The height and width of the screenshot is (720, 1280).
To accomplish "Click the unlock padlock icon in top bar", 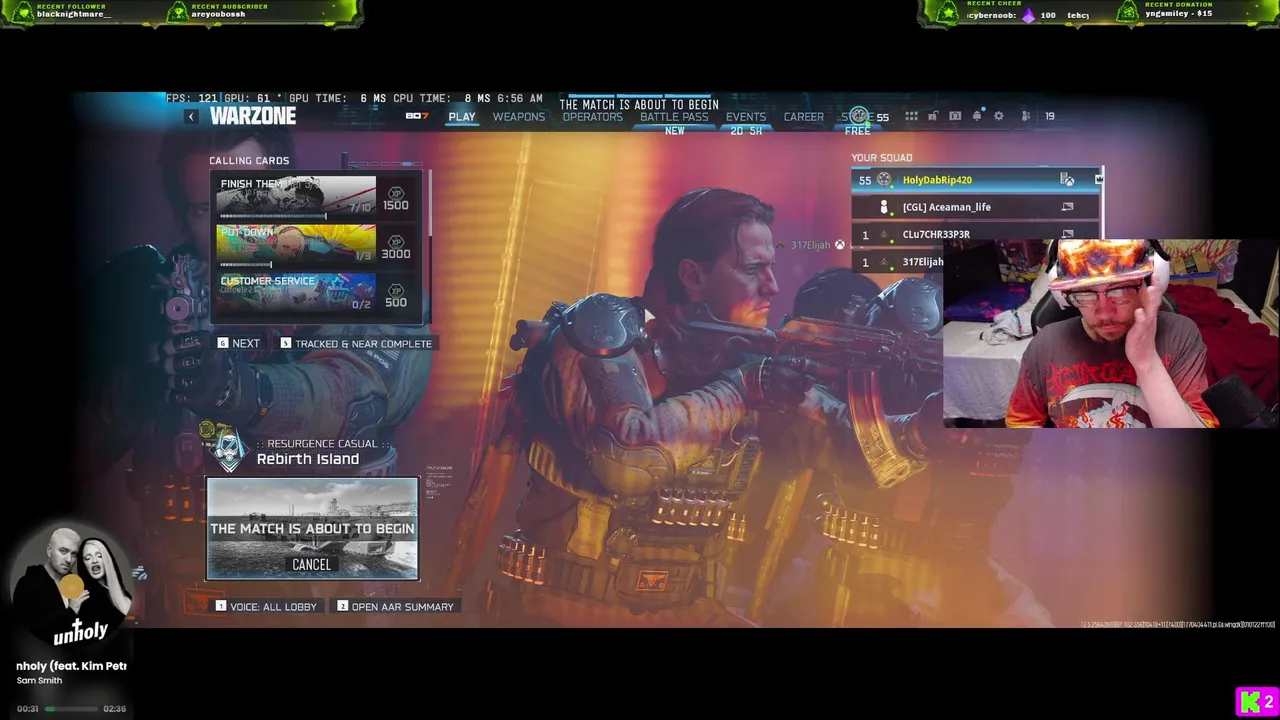I will 932,116.
